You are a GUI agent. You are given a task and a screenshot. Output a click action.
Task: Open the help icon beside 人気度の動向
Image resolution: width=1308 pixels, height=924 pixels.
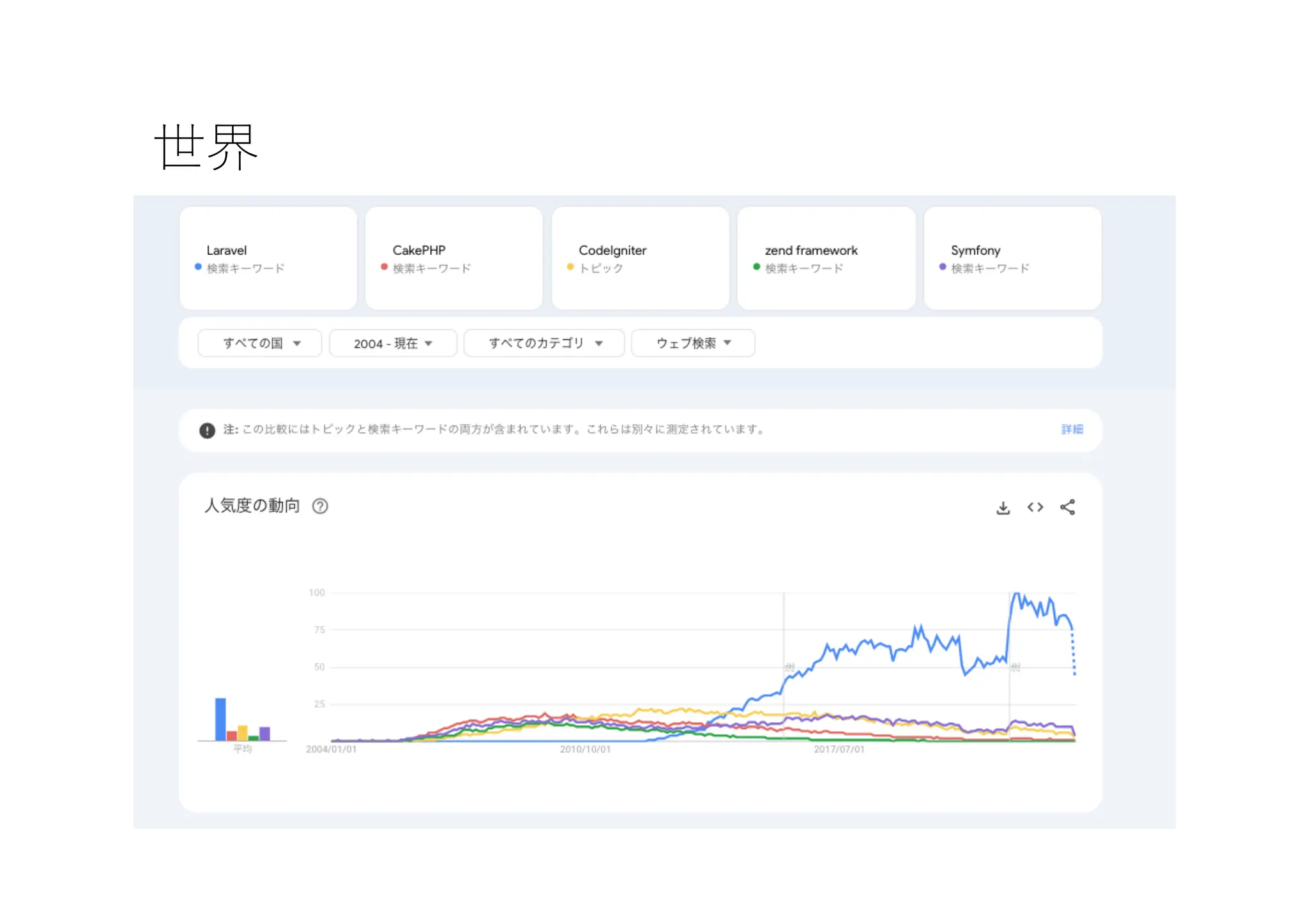point(320,506)
